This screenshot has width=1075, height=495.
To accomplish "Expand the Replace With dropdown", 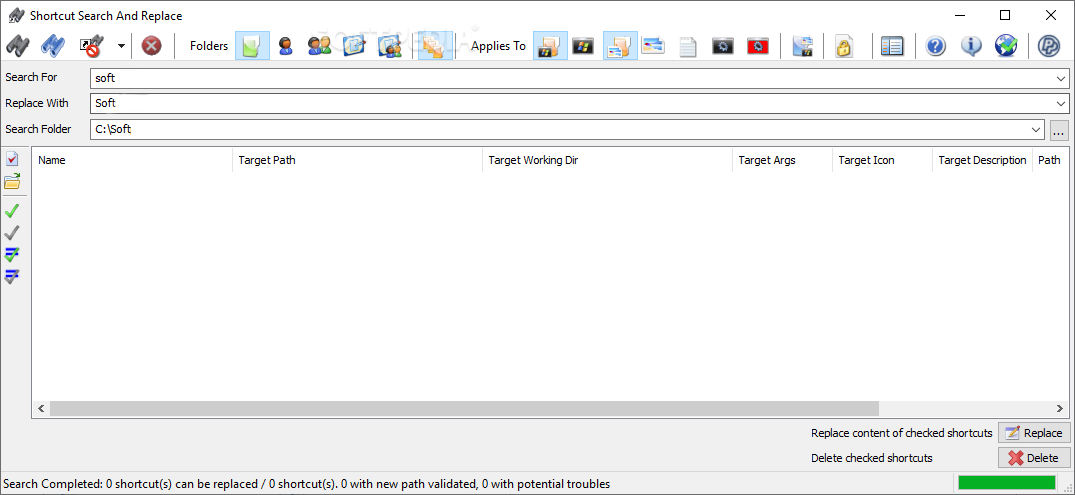I will click(x=1060, y=103).
